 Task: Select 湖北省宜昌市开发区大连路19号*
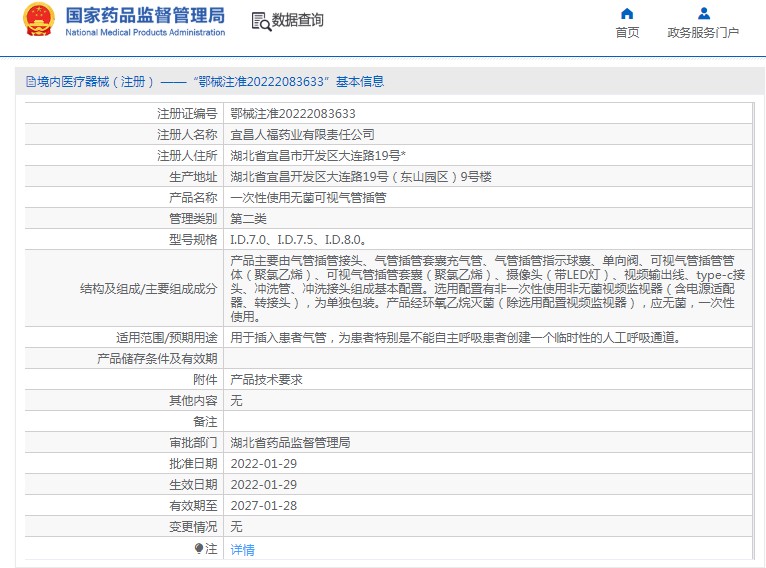click(x=318, y=155)
